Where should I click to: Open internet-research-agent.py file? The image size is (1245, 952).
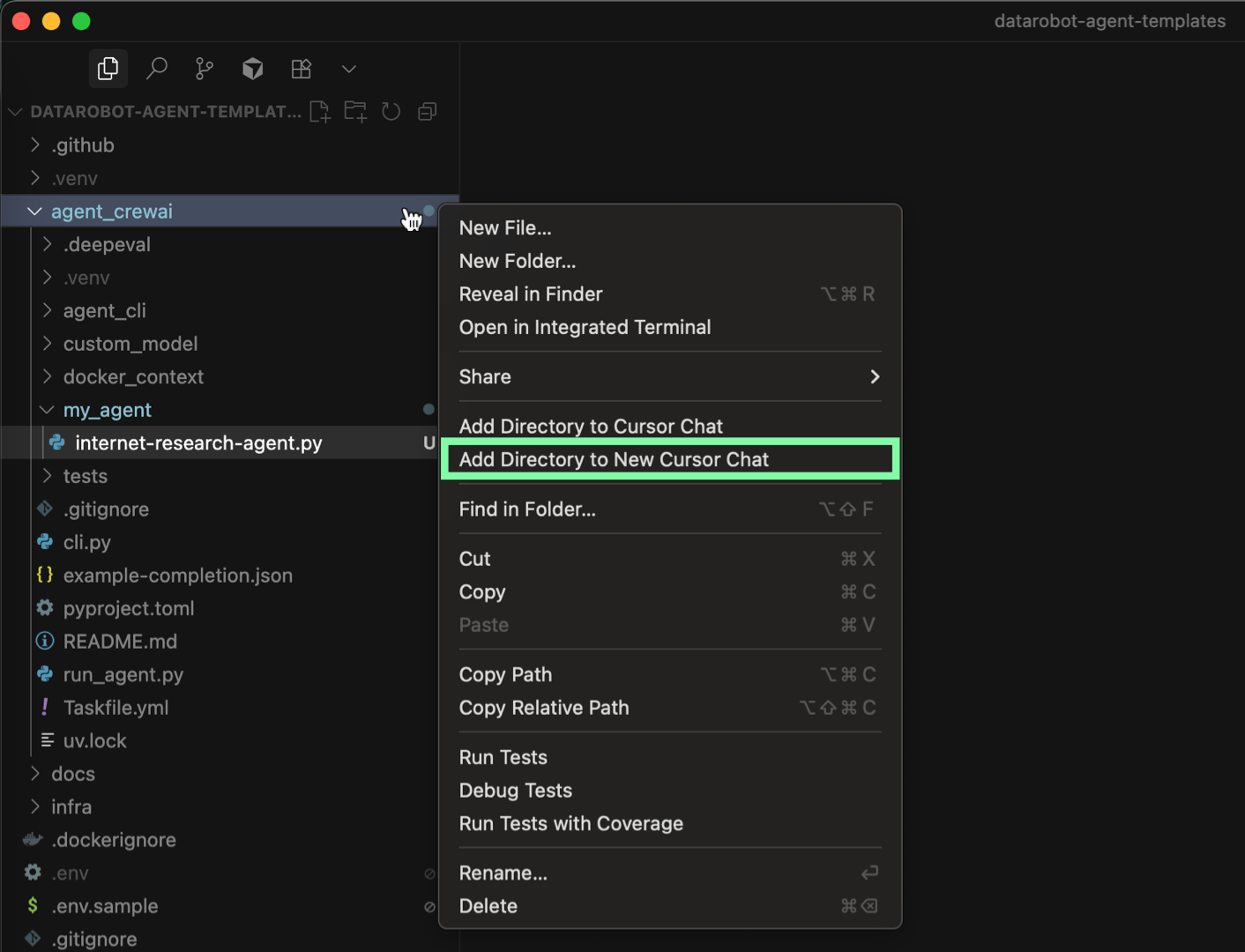coord(198,443)
